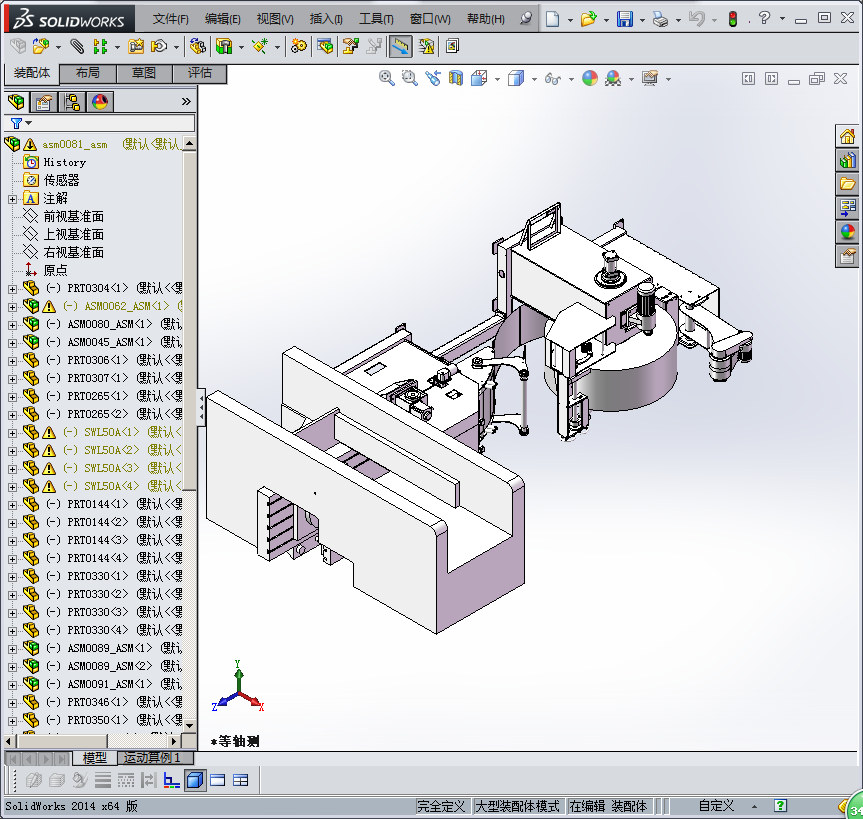
Task: Expand the PRT0304<1> tree node
Action: 12,288
